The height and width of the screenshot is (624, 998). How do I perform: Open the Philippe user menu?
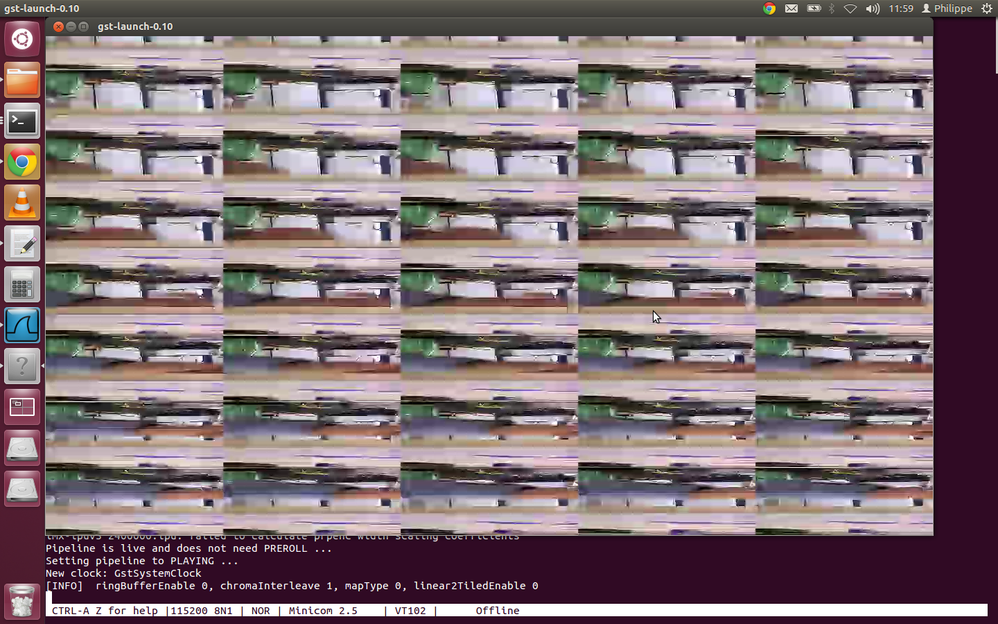click(x=947, y=8)
